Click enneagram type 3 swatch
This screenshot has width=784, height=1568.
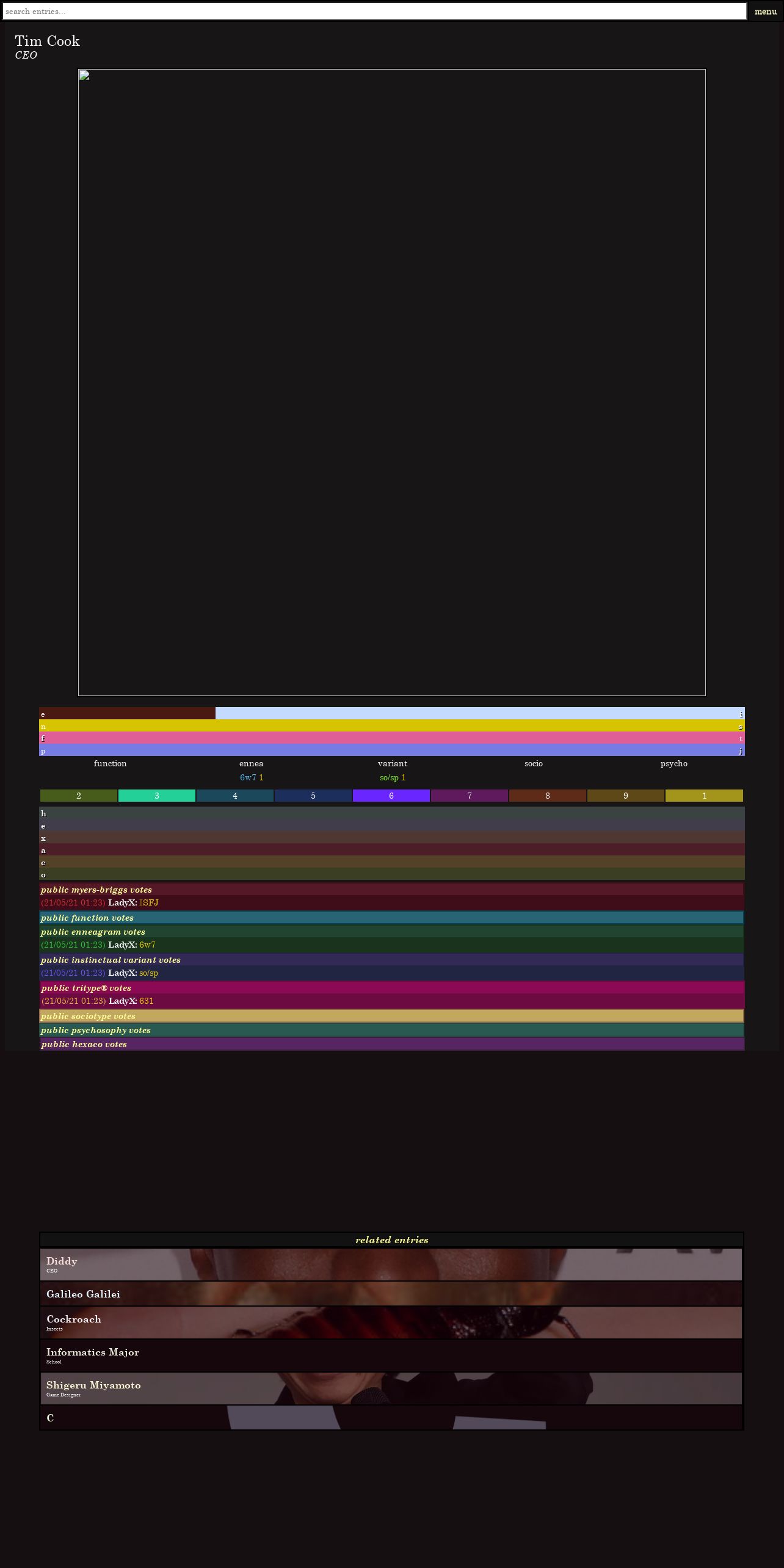pyautogui.click(x=157, y=796)
